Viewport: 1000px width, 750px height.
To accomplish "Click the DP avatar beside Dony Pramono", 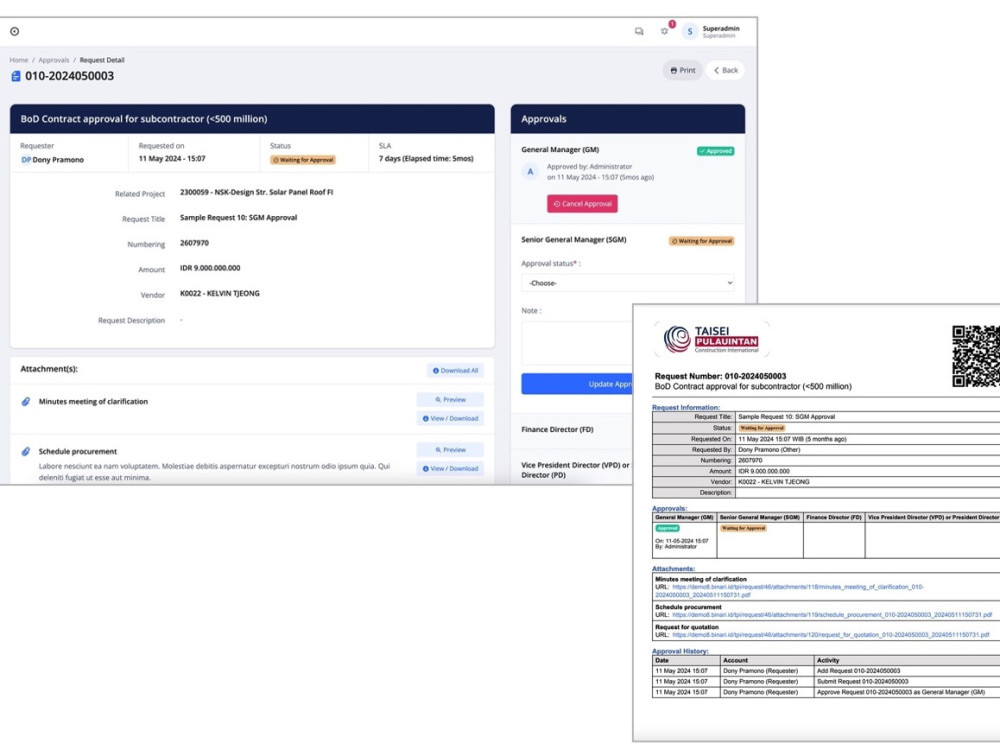I will pyautogui.click(x=26, y=160).
